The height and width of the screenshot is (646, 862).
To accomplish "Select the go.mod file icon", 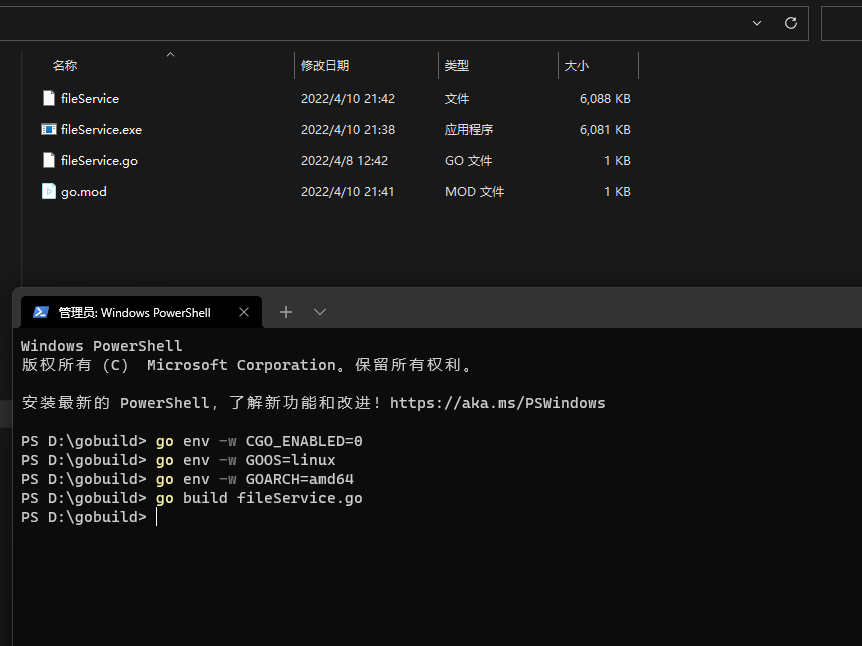I will coord(49,191).
